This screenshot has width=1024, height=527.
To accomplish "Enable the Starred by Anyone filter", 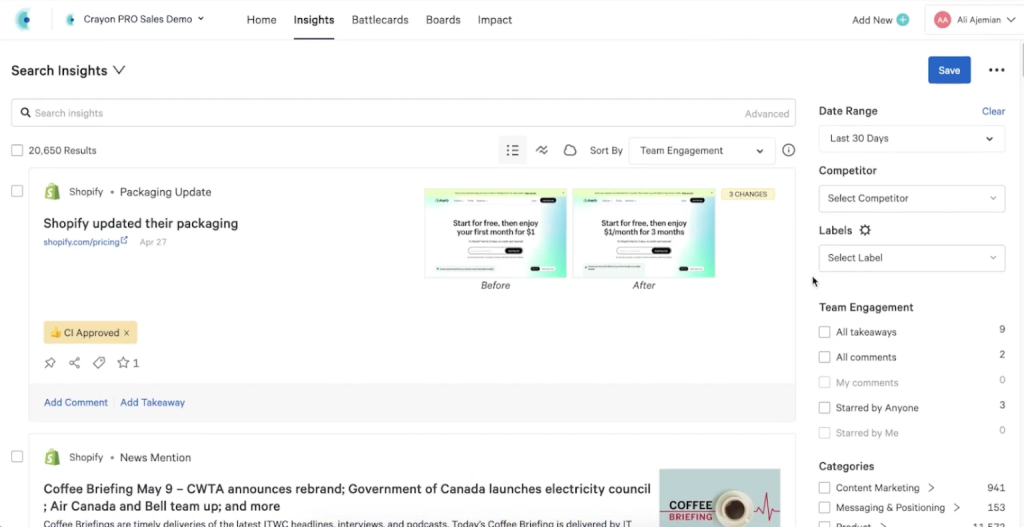I will (825, 408).
